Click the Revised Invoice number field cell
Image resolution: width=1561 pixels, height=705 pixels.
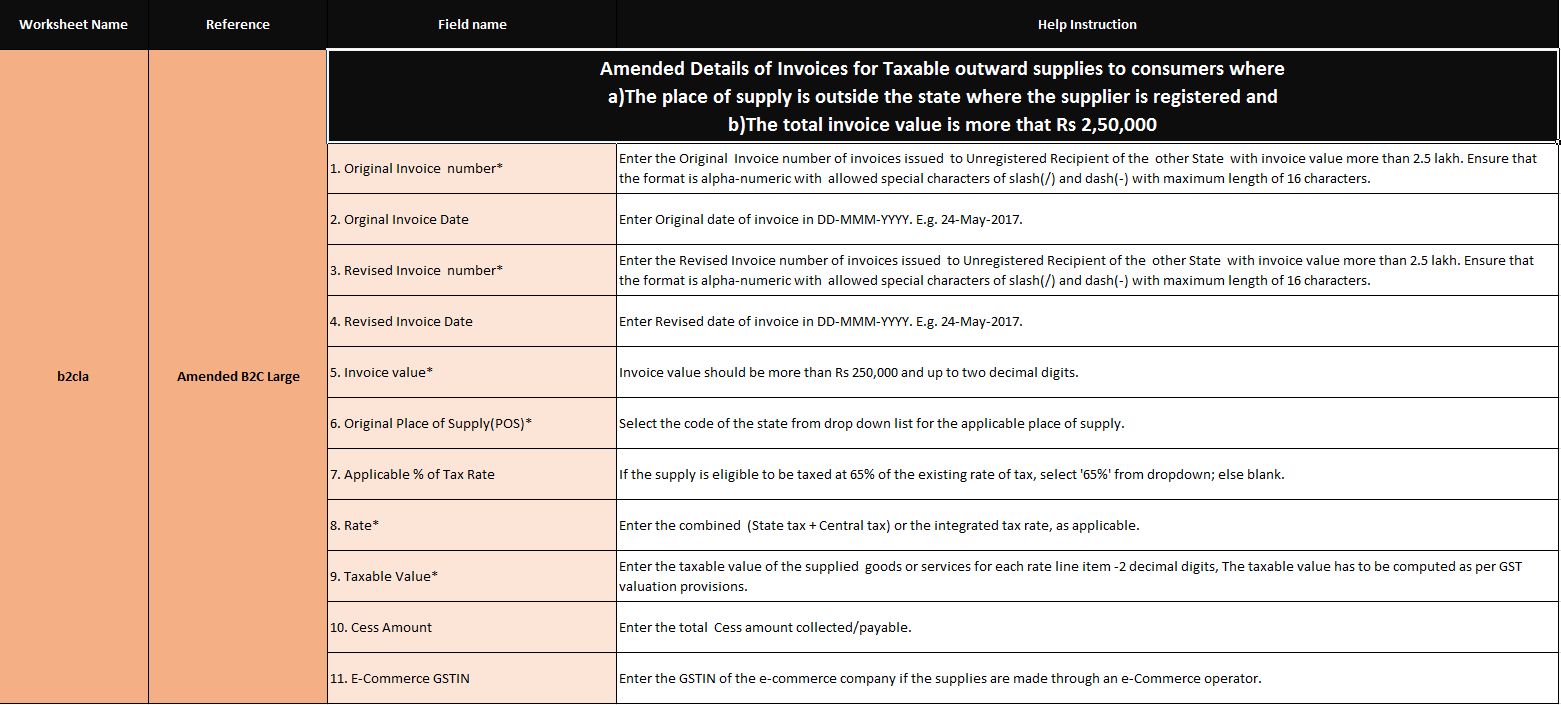click(472, 270)
